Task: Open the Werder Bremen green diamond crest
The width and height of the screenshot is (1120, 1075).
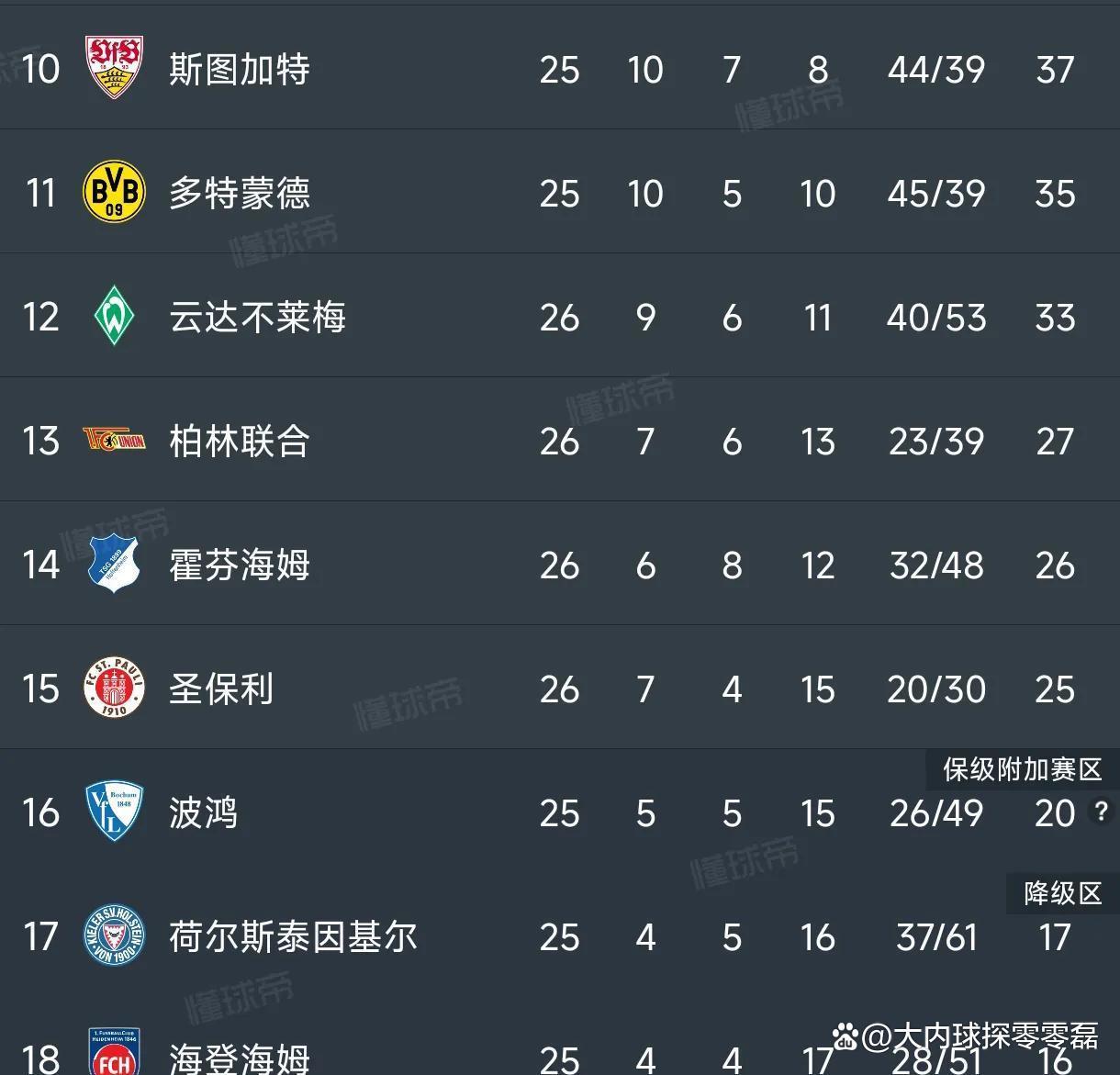Action: [114, 317]
